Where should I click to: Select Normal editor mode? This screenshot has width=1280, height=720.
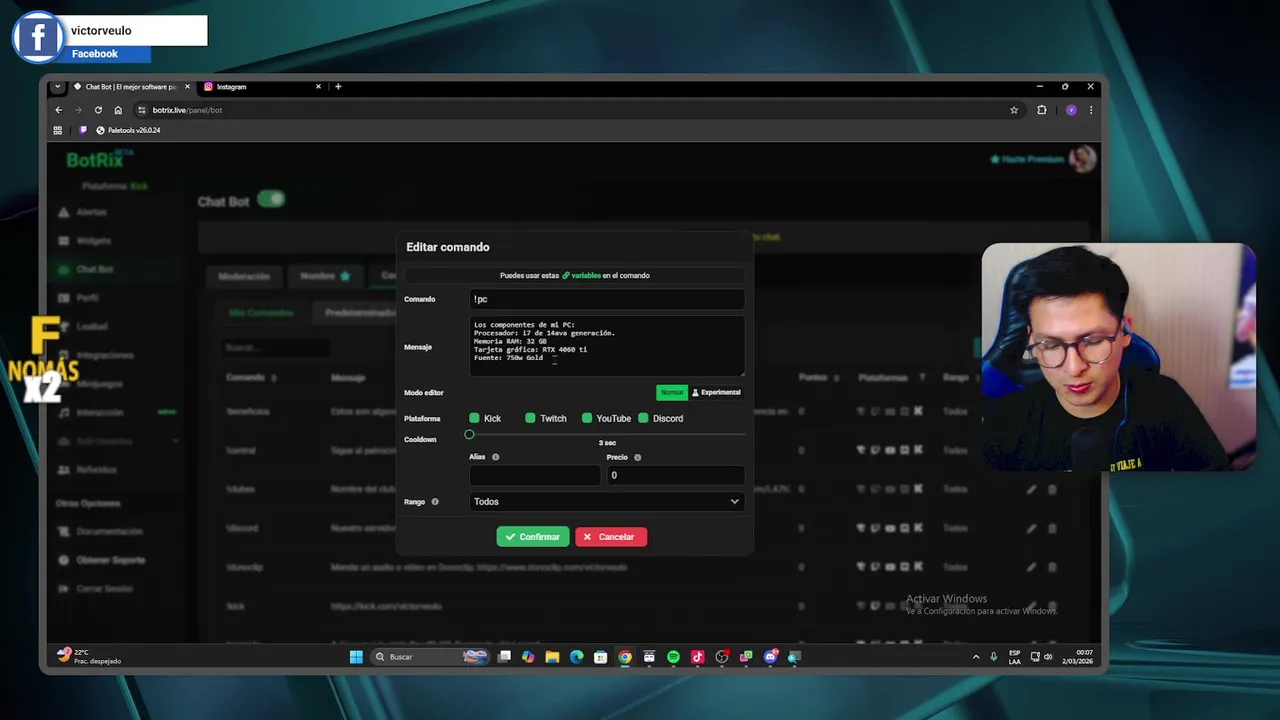[x=672, y=392]
